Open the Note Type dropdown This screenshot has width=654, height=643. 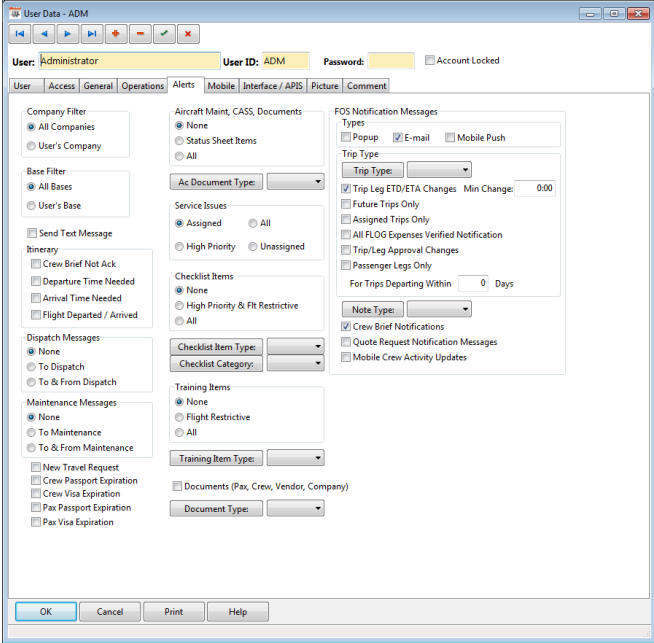pyautogui.click(x=439, y=309)
